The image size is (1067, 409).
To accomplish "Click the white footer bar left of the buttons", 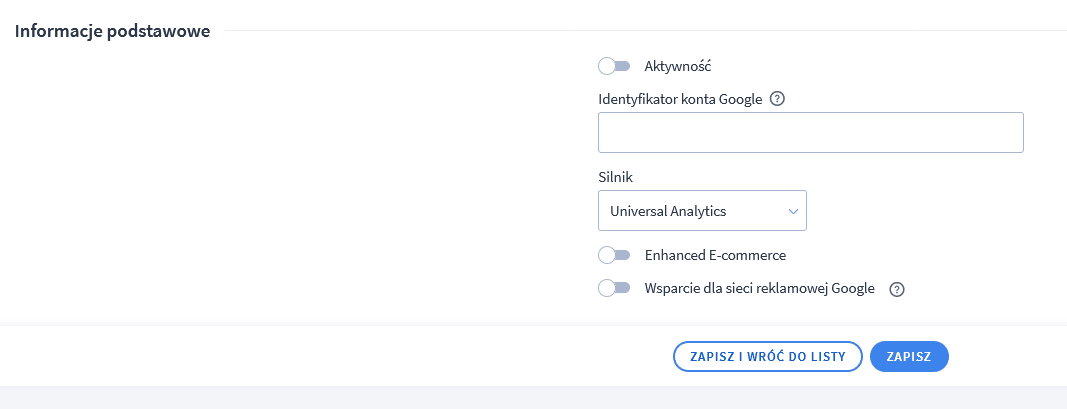I will click(x=333, y=356).
